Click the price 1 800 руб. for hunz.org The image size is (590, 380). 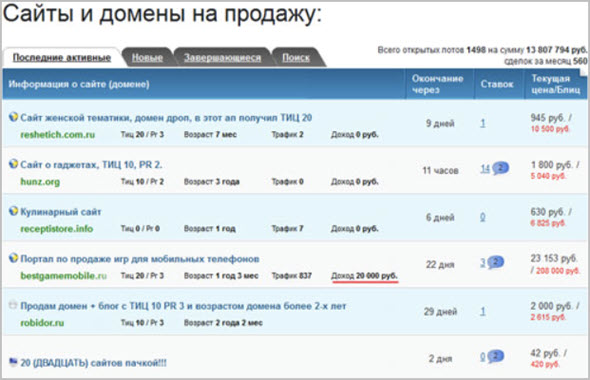coord(551,165)
